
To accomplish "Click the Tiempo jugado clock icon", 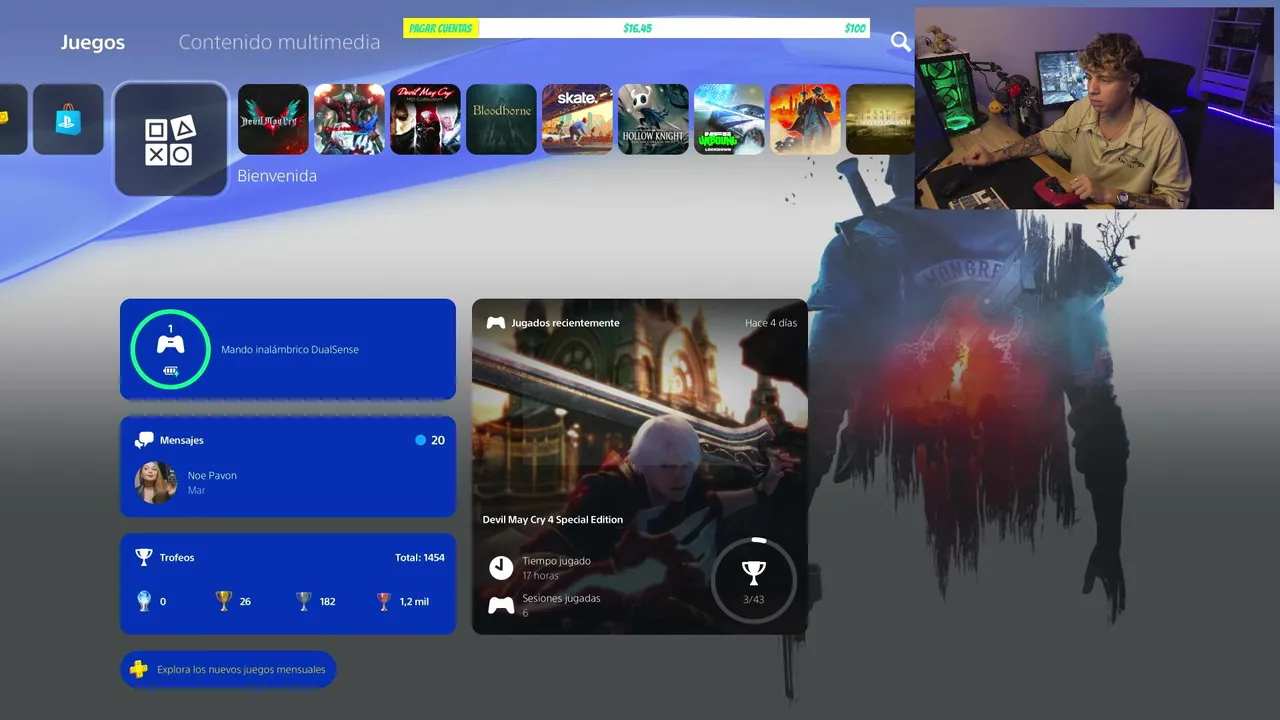I will [501, 568].
